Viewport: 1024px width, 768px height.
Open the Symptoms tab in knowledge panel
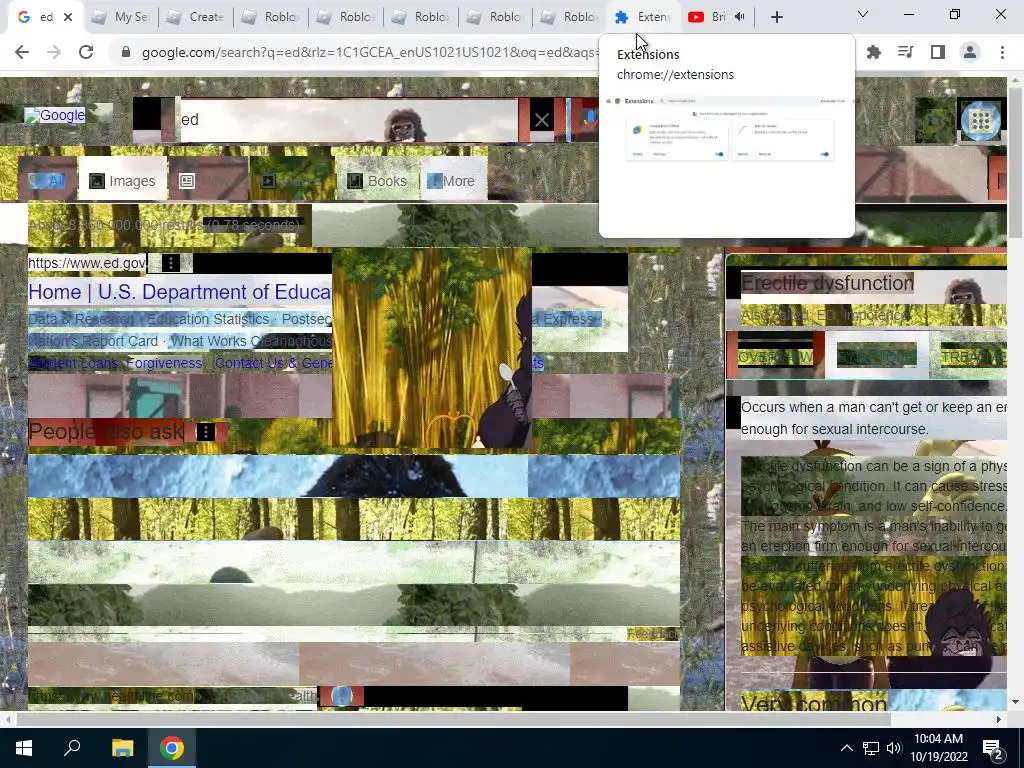876,357
